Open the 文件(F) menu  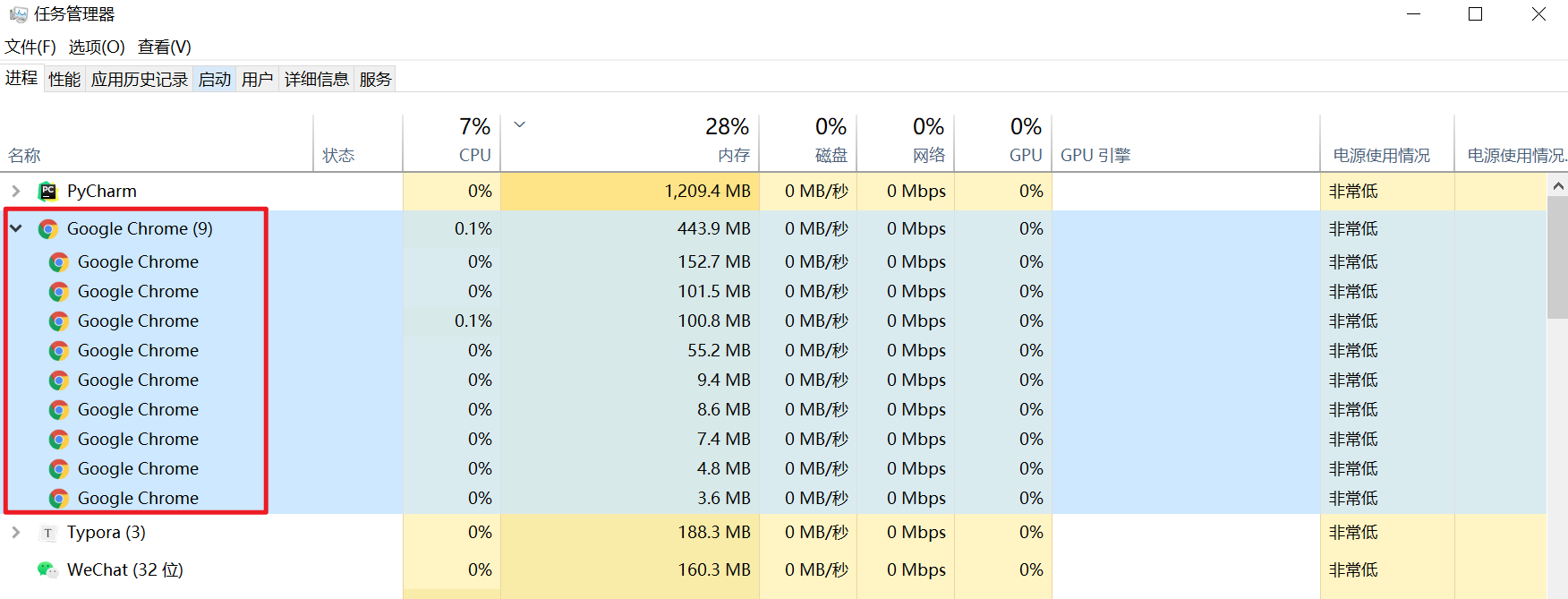30,47
